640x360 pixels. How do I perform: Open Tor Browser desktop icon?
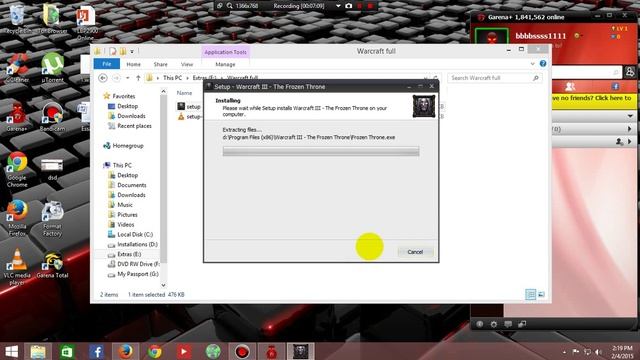tap(52, 18)
